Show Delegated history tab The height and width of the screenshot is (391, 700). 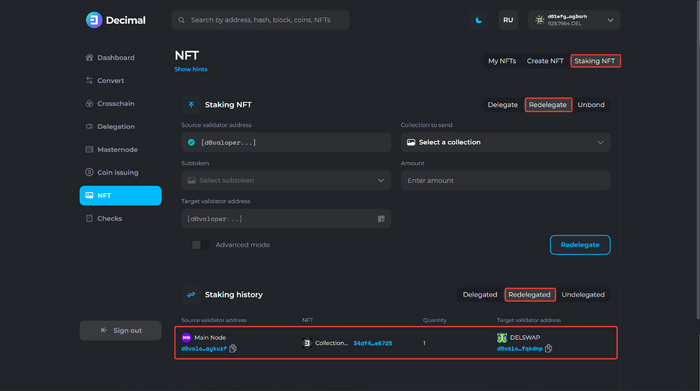click(x=479, y=295)
